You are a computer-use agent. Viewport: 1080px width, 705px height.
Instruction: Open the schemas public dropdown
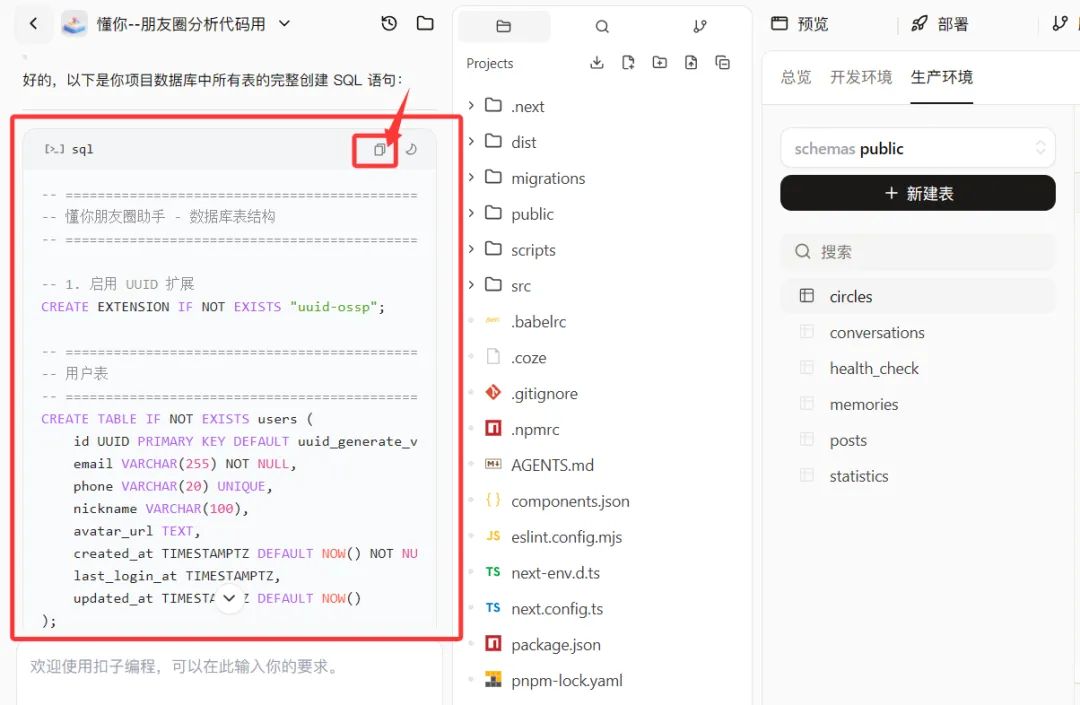(x=917, y=148)
